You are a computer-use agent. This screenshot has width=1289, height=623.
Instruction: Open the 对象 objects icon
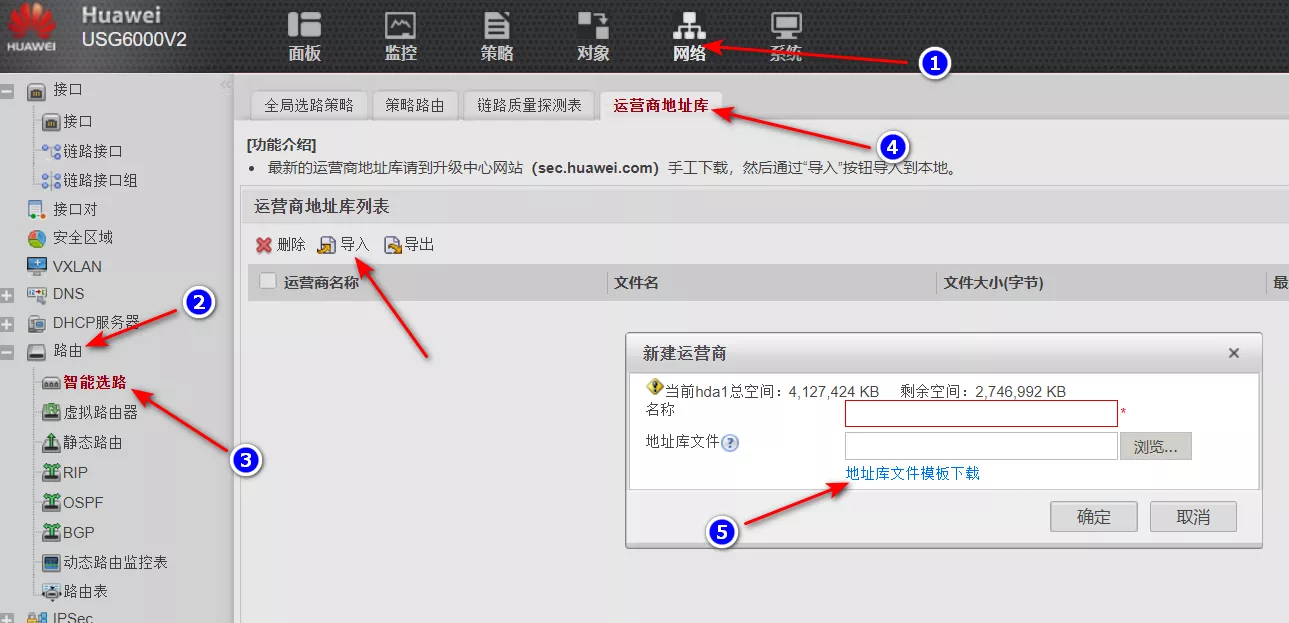(x=592, y=26)
